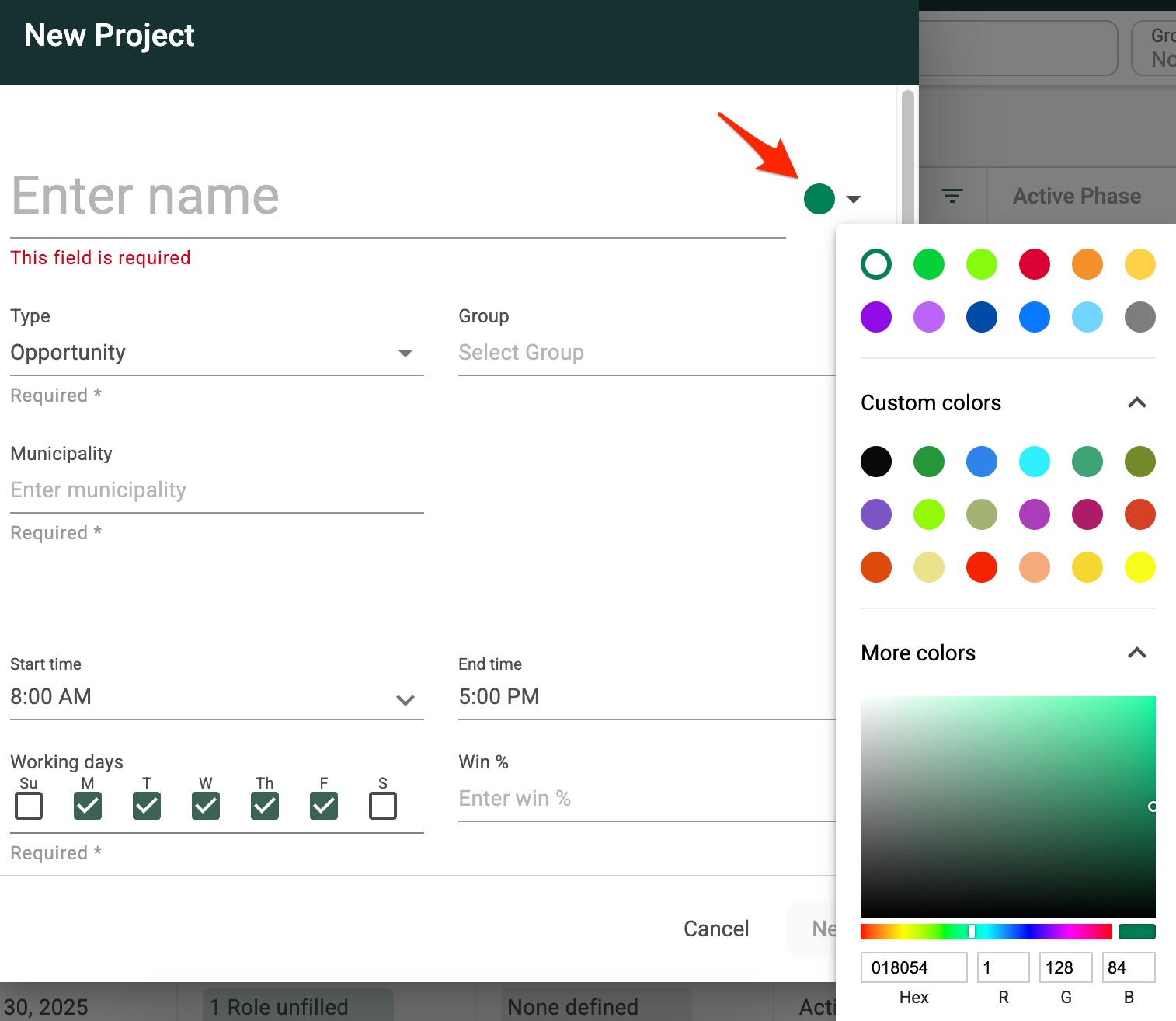Image resolution: width=1176 pixels, height=1021 pixels.
Task: Choose the pale yellow custom color
Action: 929,567
